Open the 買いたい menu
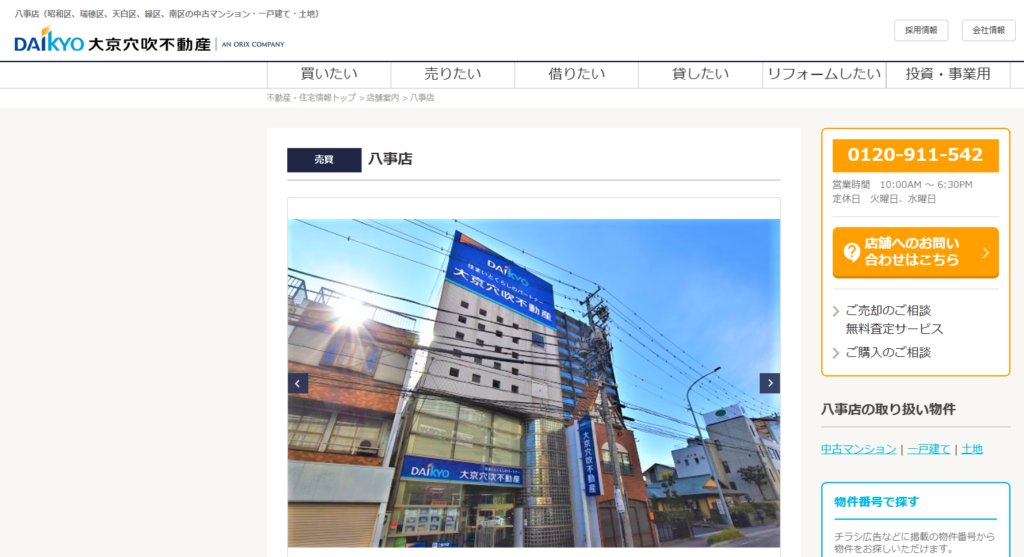 [329, 74]
